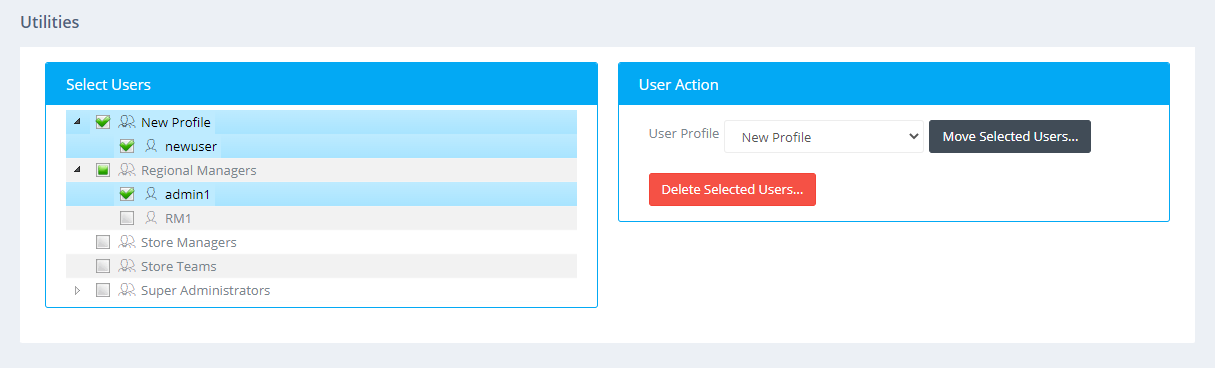1215x368 pixels.
Task: Tick the Store Managers checkbox
Action: click(102, 242)
